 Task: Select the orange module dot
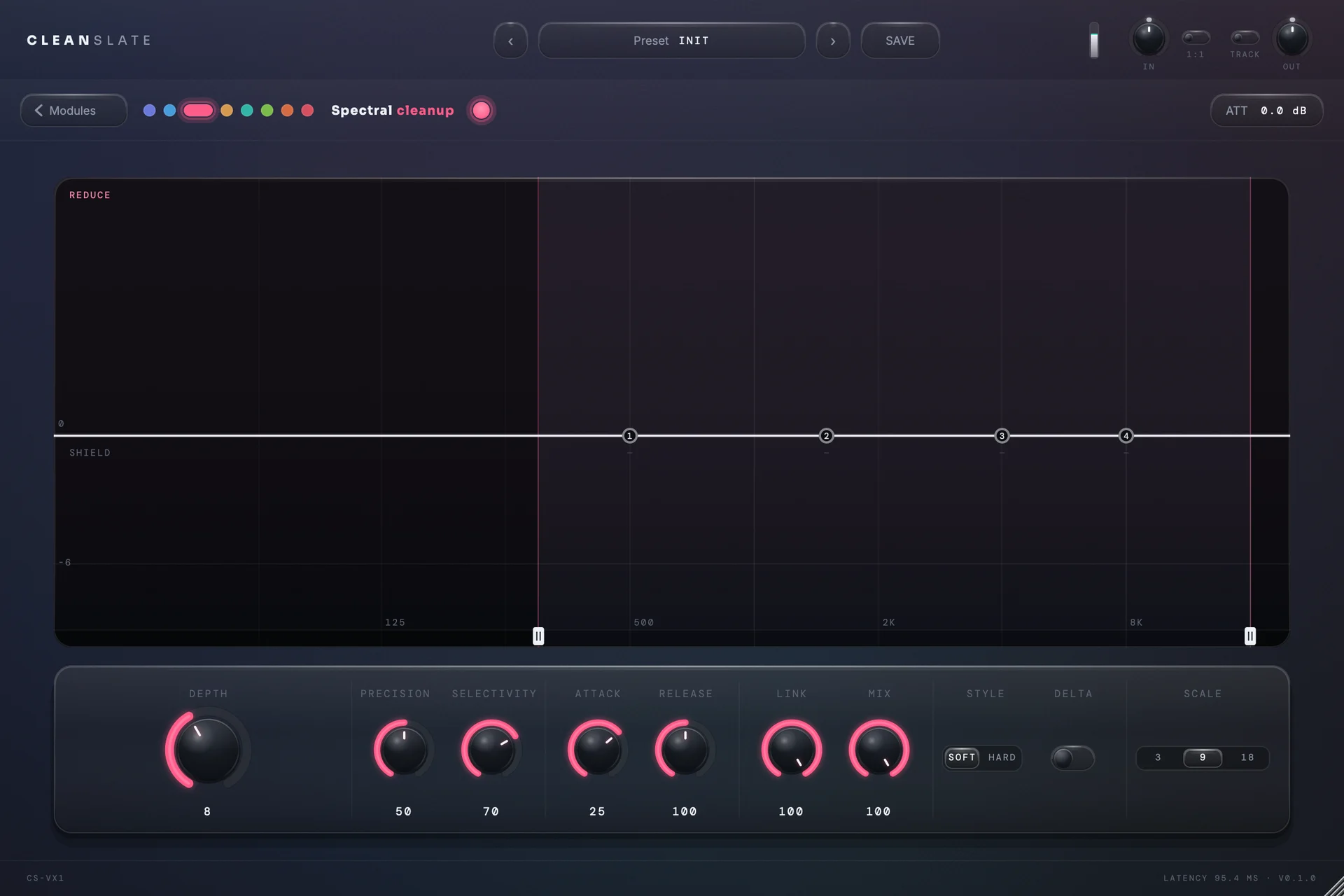pyautogui.click(x=287, y=111)
